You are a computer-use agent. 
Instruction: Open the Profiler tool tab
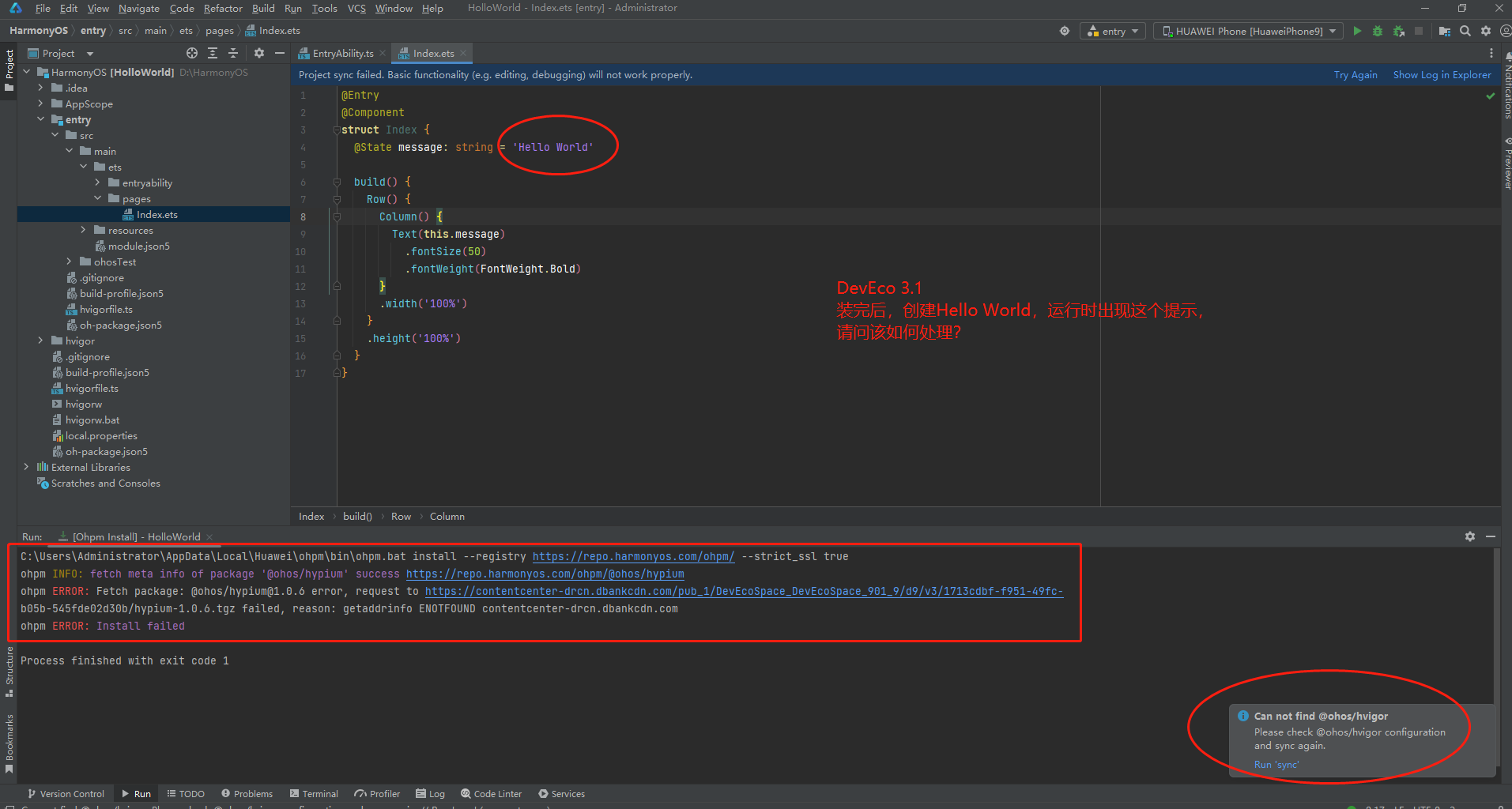[x=377, y=794]
